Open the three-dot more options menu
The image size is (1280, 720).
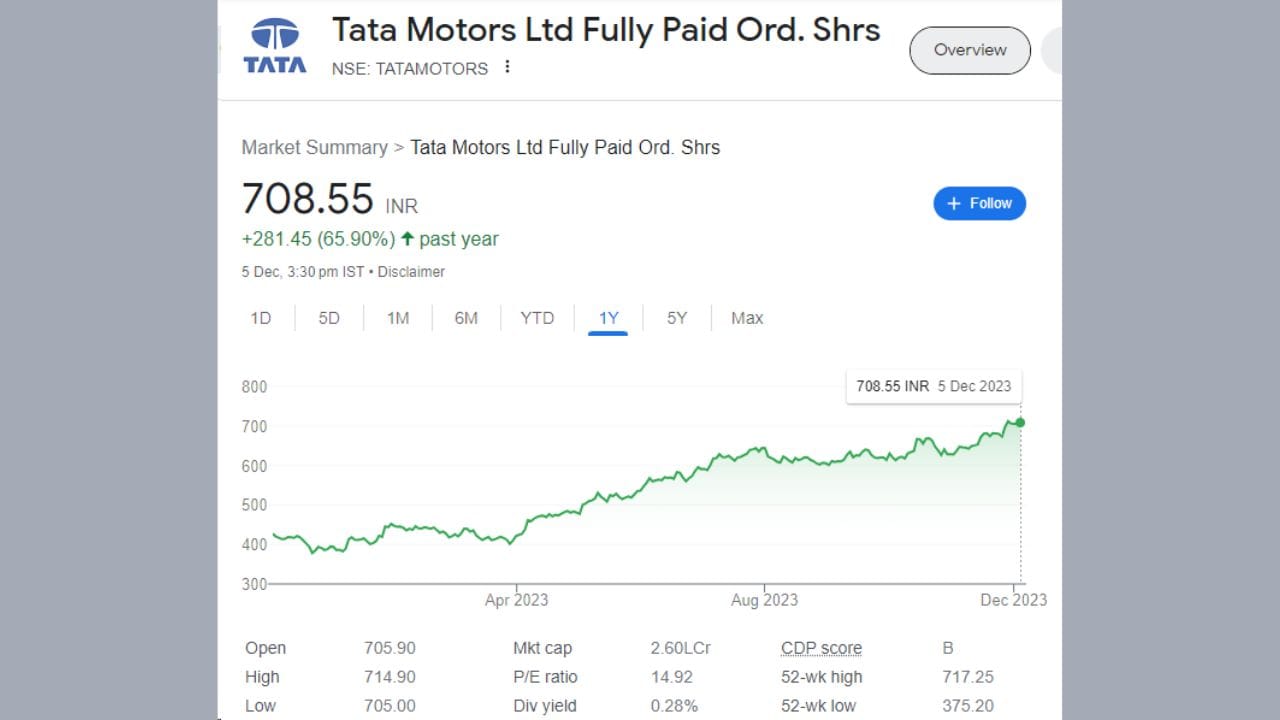(x=507, y=67)
